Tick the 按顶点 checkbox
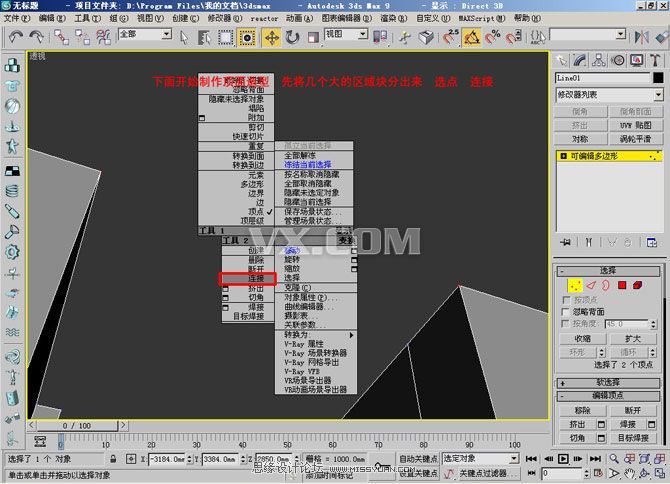The height and width of the screenshot is (484, 670). [566, 299]
